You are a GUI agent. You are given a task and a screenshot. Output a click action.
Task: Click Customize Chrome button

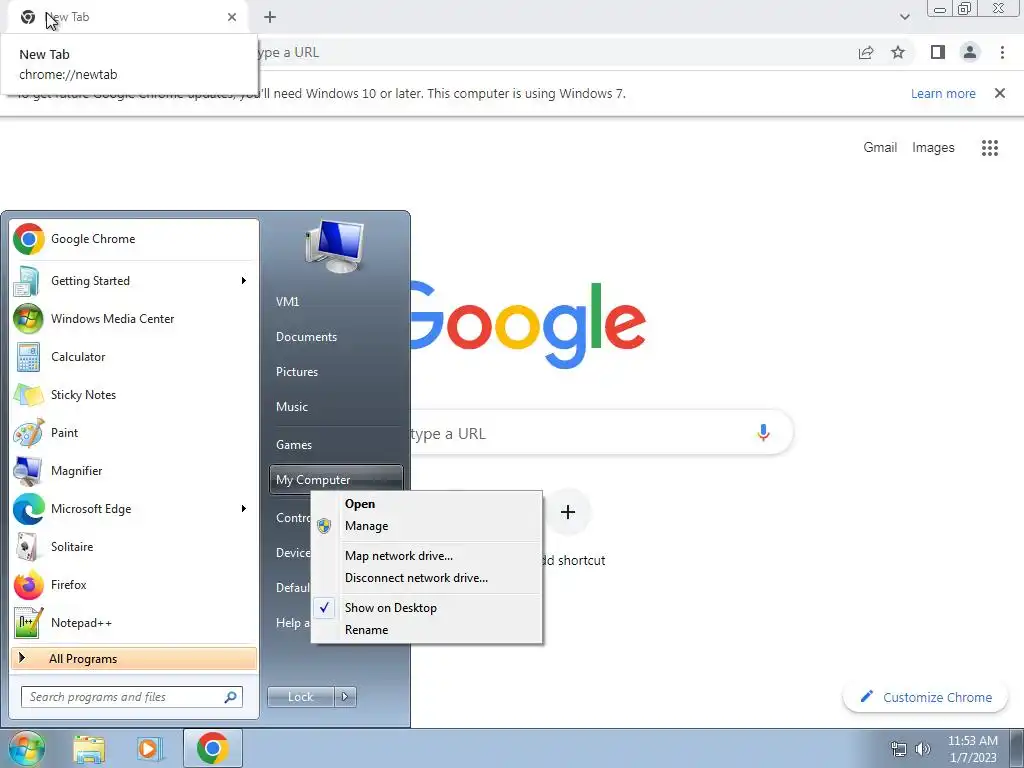tap(927, 697)
